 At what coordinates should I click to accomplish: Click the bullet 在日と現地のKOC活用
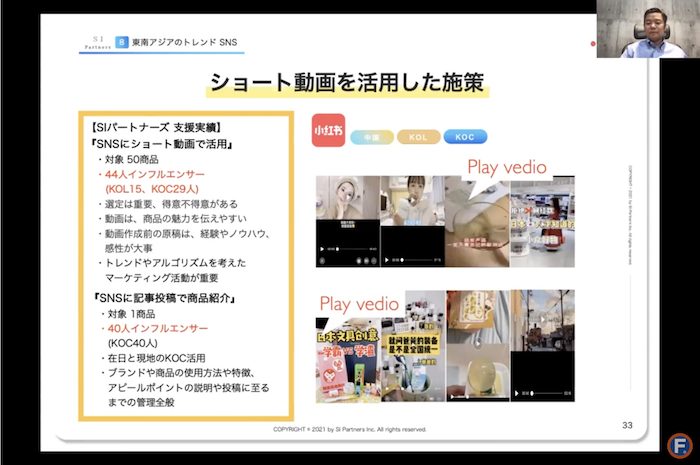pos(153,358)
